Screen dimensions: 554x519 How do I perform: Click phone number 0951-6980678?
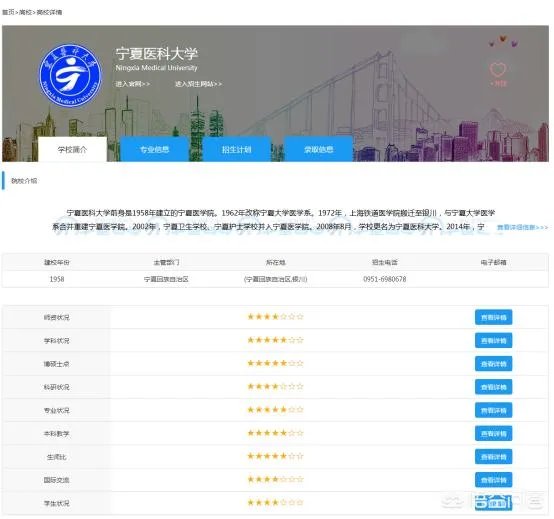(x=384, y=279)
